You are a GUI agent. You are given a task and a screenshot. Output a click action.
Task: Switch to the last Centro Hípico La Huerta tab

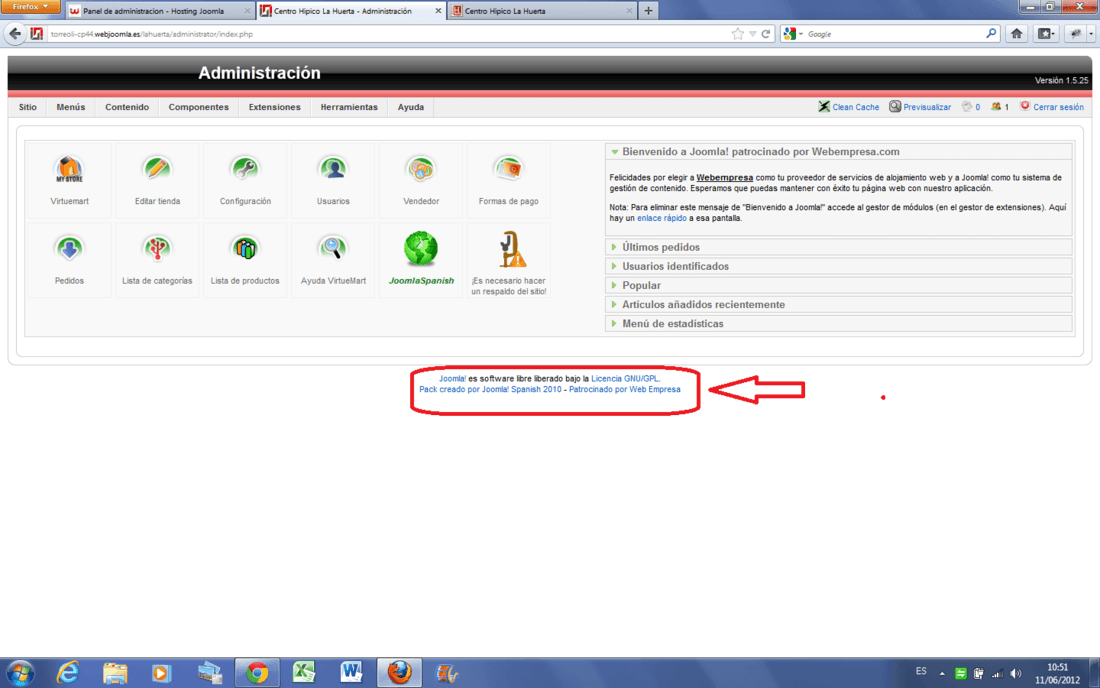point(542,11)
